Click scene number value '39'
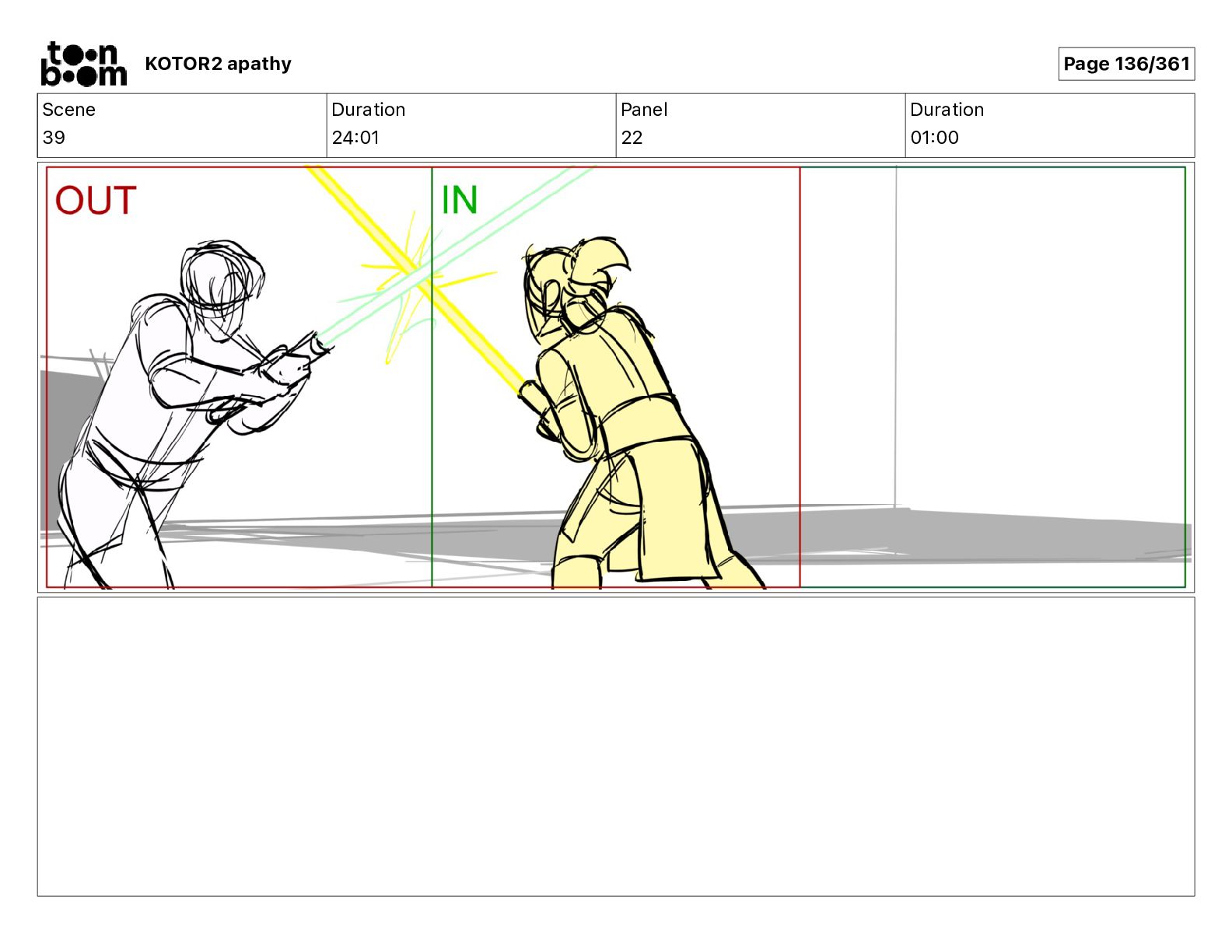1232x952 pixels. click(x=54, y=138)
